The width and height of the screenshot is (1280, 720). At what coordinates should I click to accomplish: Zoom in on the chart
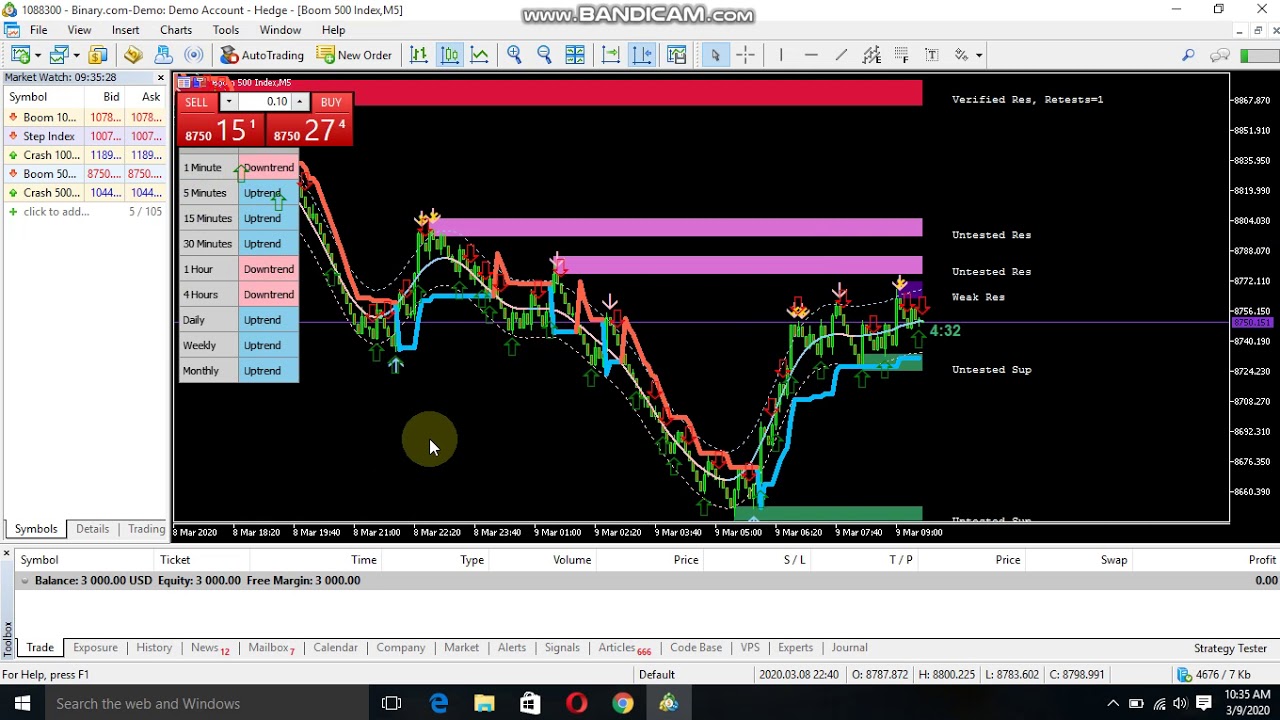[514, 55]
